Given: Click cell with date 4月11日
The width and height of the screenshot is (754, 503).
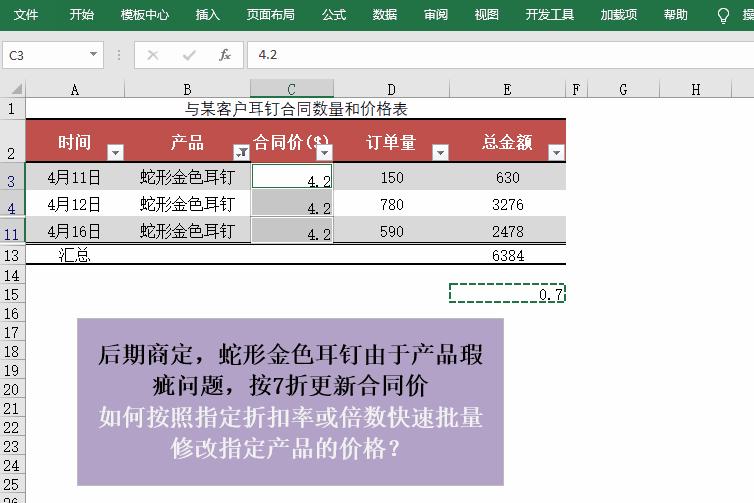Looking at the screenshot, I should (x=75, y=177).
